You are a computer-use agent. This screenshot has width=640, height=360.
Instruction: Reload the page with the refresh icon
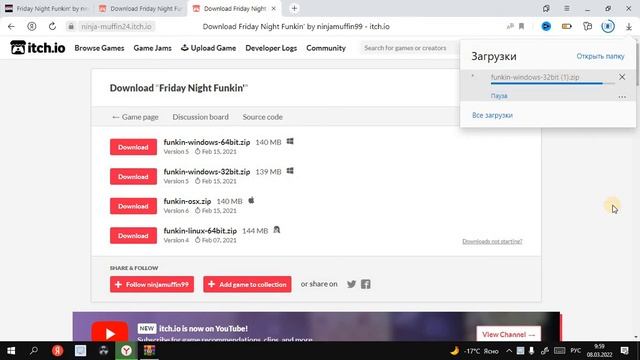[x=52, y=27]
